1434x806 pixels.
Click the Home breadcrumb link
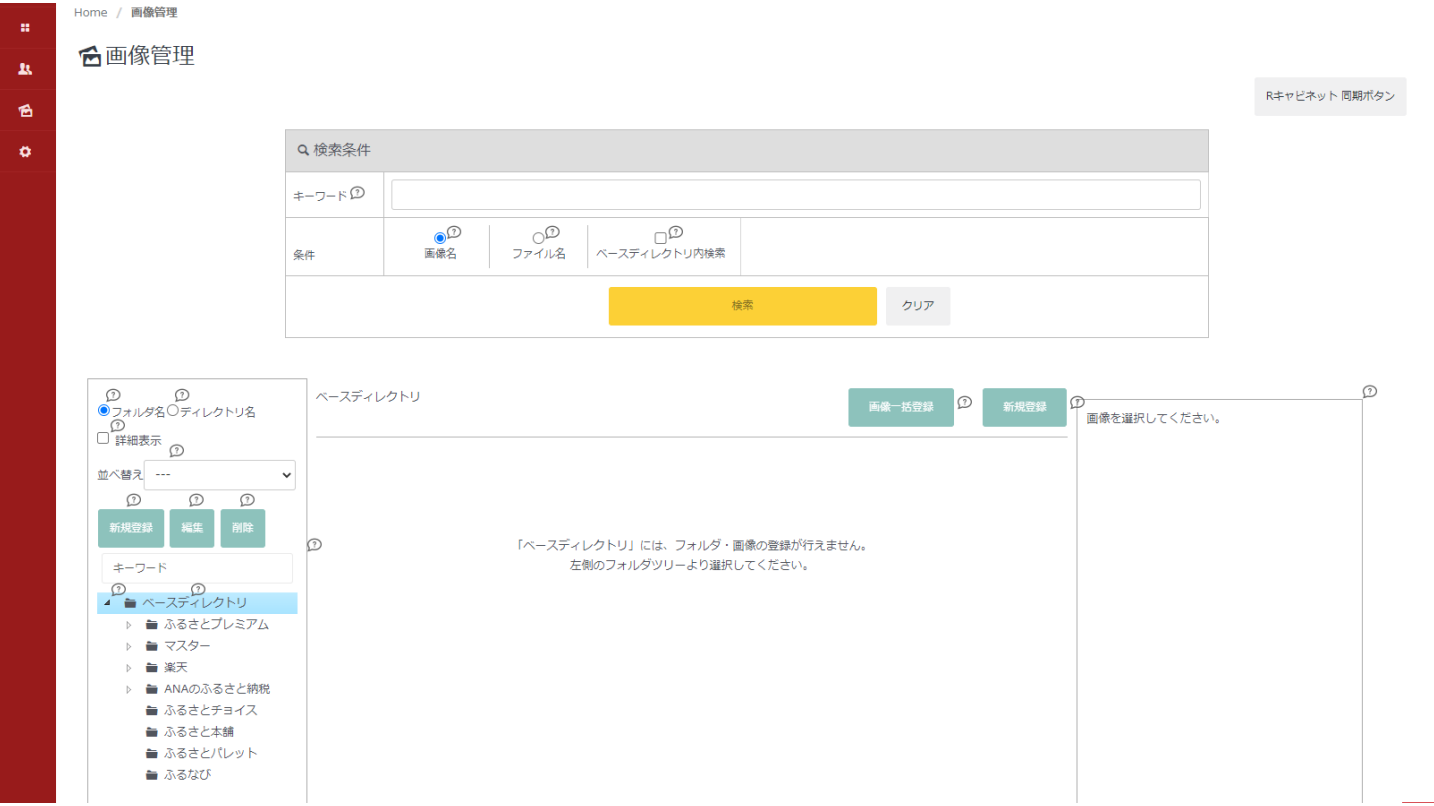point(90,12)
